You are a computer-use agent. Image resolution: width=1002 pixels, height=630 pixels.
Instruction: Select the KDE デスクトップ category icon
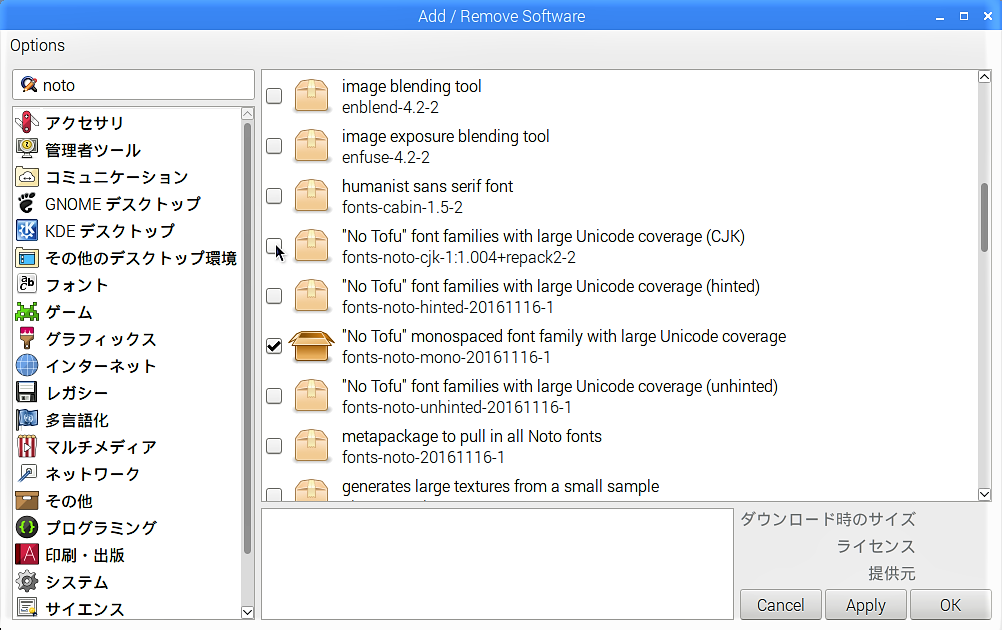tap(27, 231)
